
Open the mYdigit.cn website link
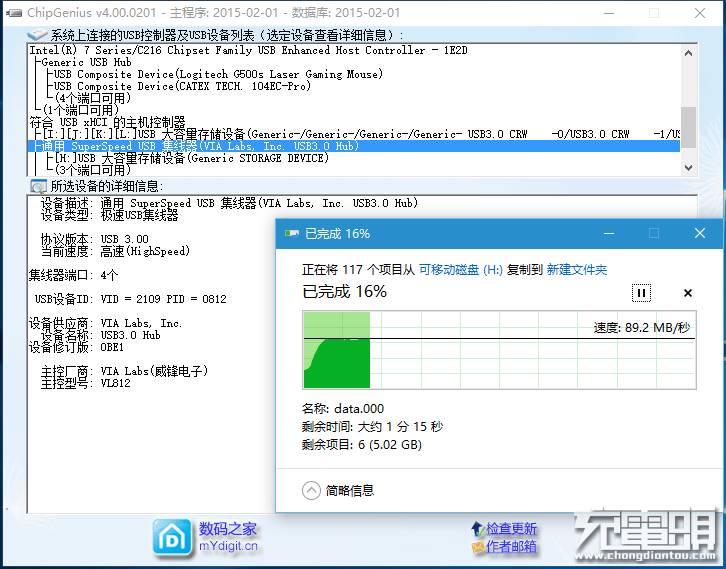(228, 546)
